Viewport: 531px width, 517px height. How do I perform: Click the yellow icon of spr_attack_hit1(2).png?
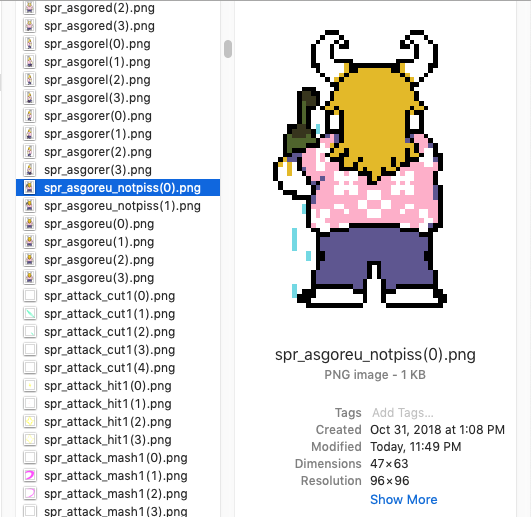29,422
